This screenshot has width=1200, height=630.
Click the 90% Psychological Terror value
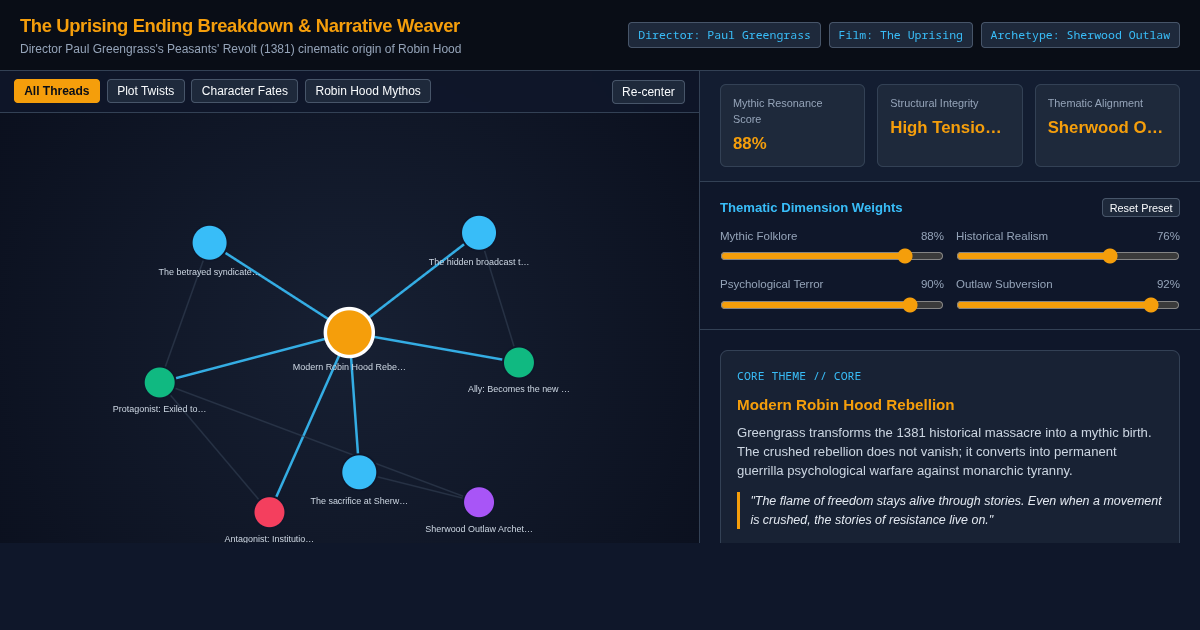tap(932, 284)
